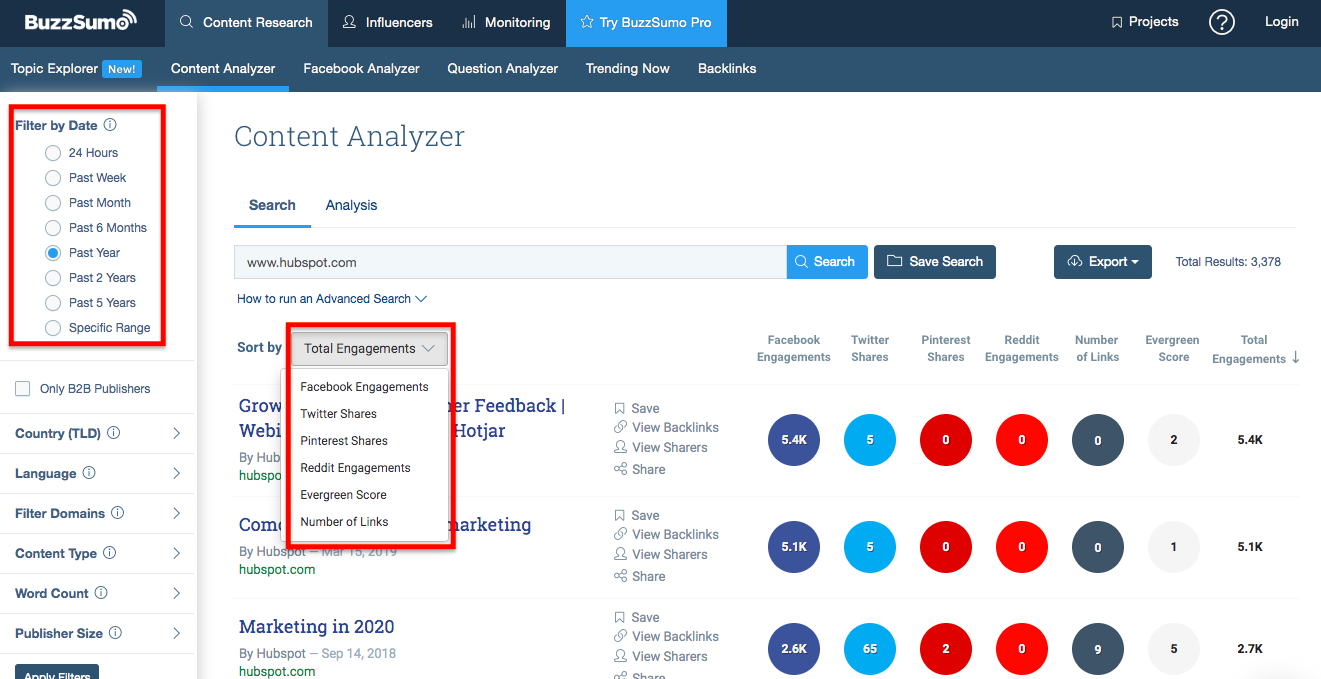Open the Marketing in 2020 article
1321x679 pixels.
316,627
